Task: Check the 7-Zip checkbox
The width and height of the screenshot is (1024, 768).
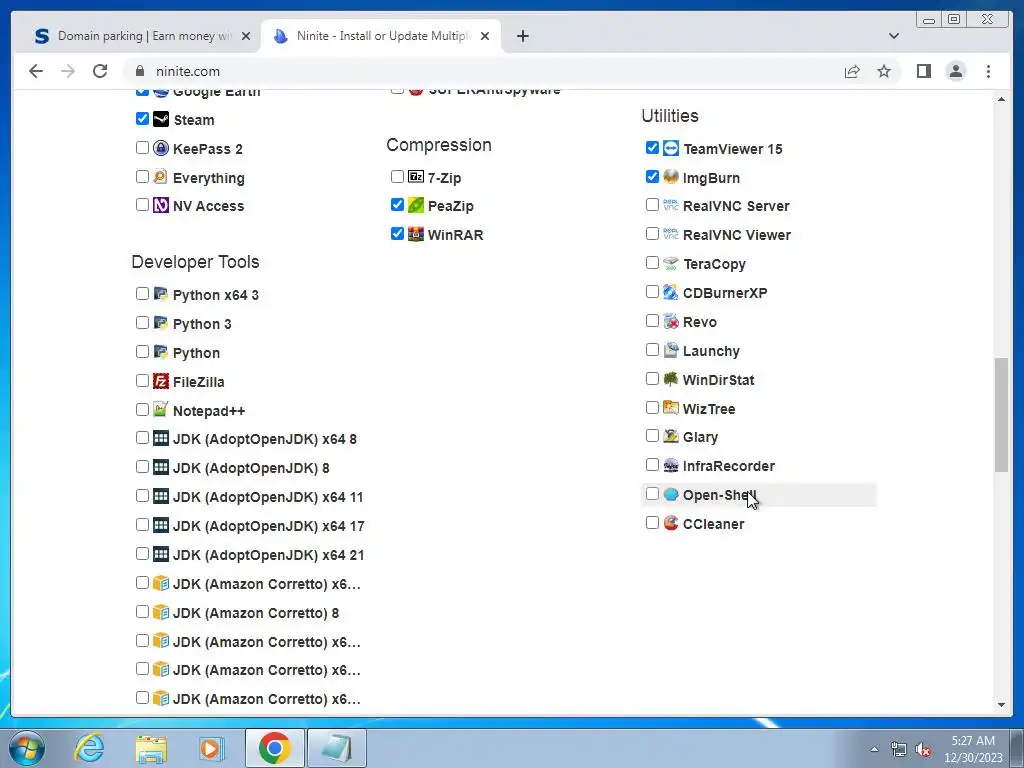Action: click(397, 176)
